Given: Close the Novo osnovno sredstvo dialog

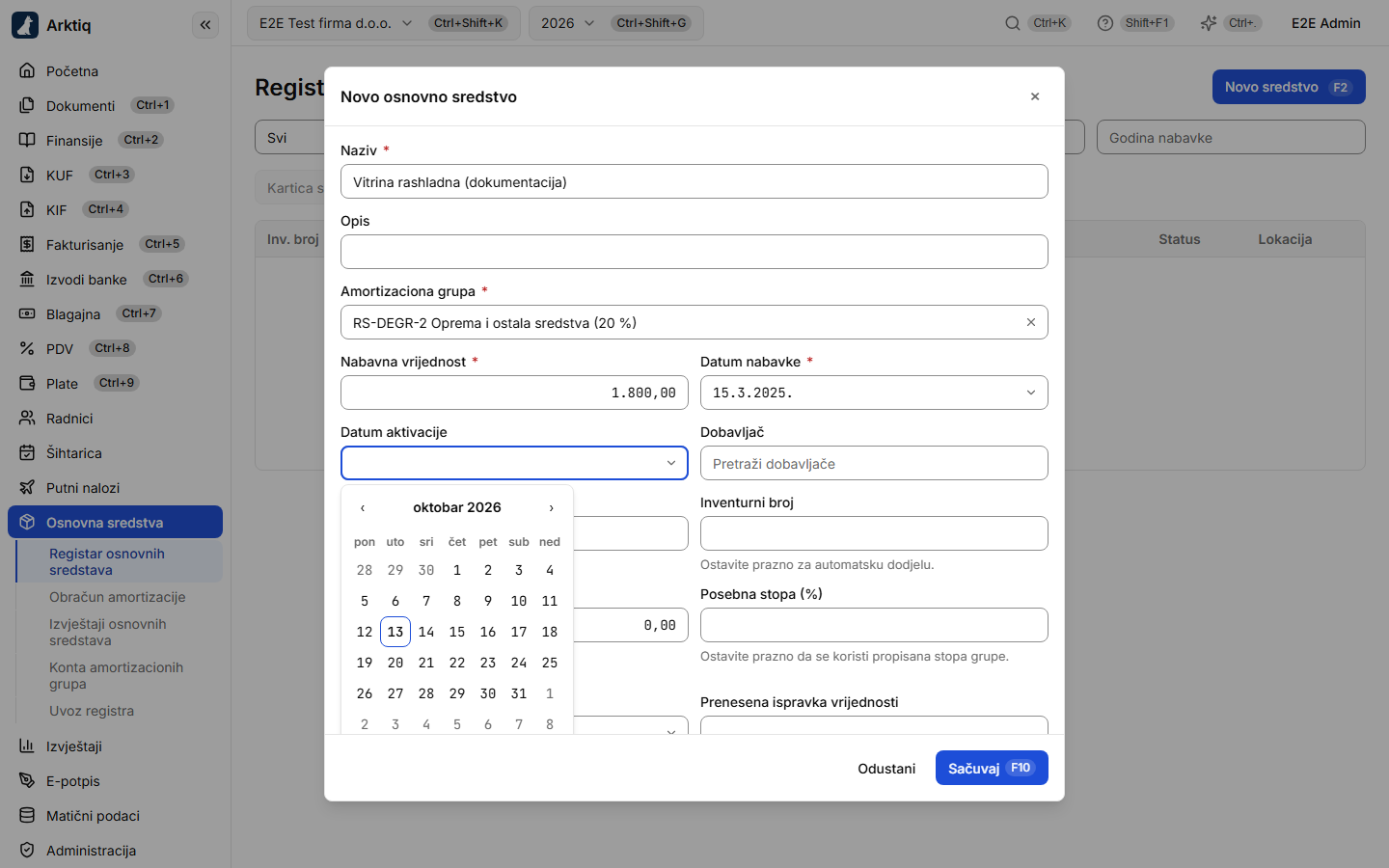Looking at the screenshot, I should (1035, 96).
